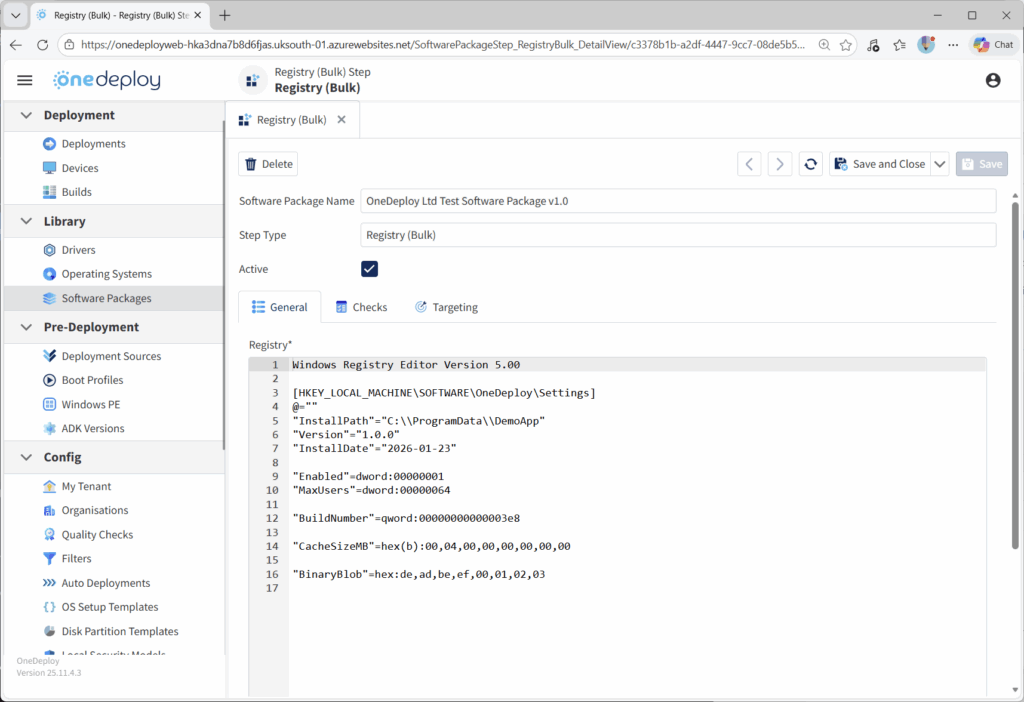Image resolution: width=1024 pixels, height=702 pixels.
Task: Click registry line "Version"="1.0.0"
Action: pos(346,435)
